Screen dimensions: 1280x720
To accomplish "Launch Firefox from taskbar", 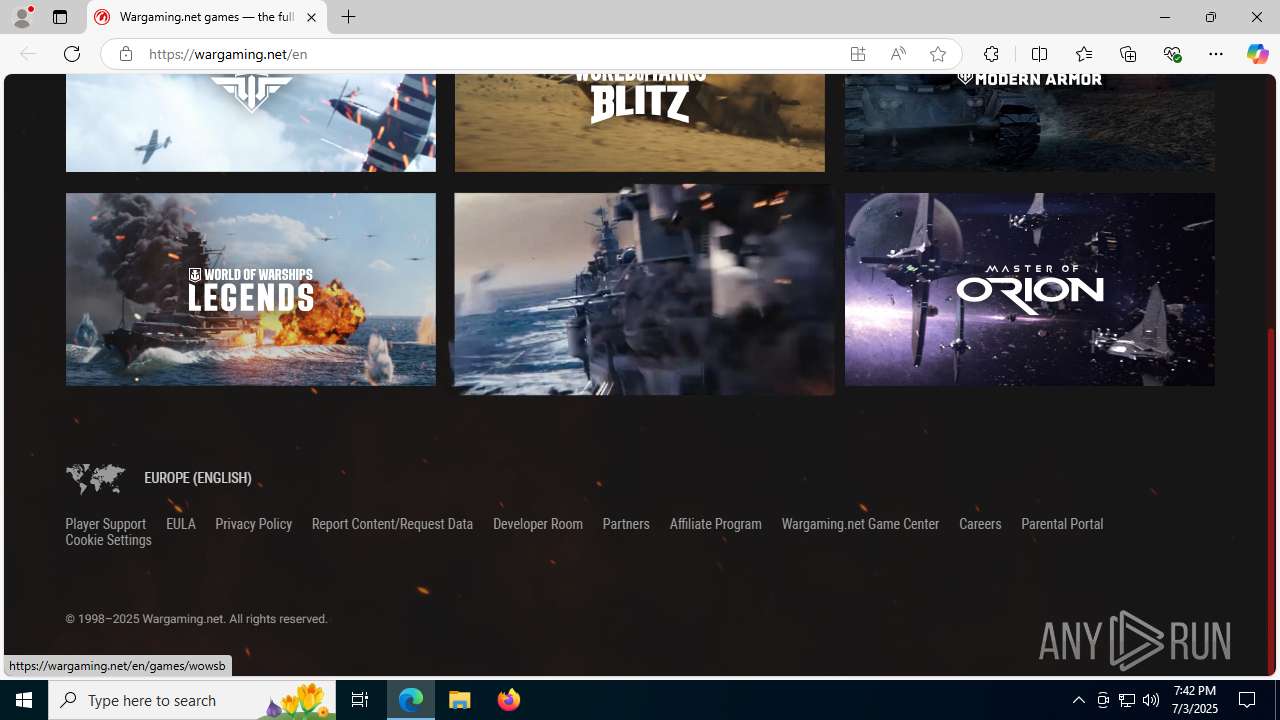I will point(508,700).
